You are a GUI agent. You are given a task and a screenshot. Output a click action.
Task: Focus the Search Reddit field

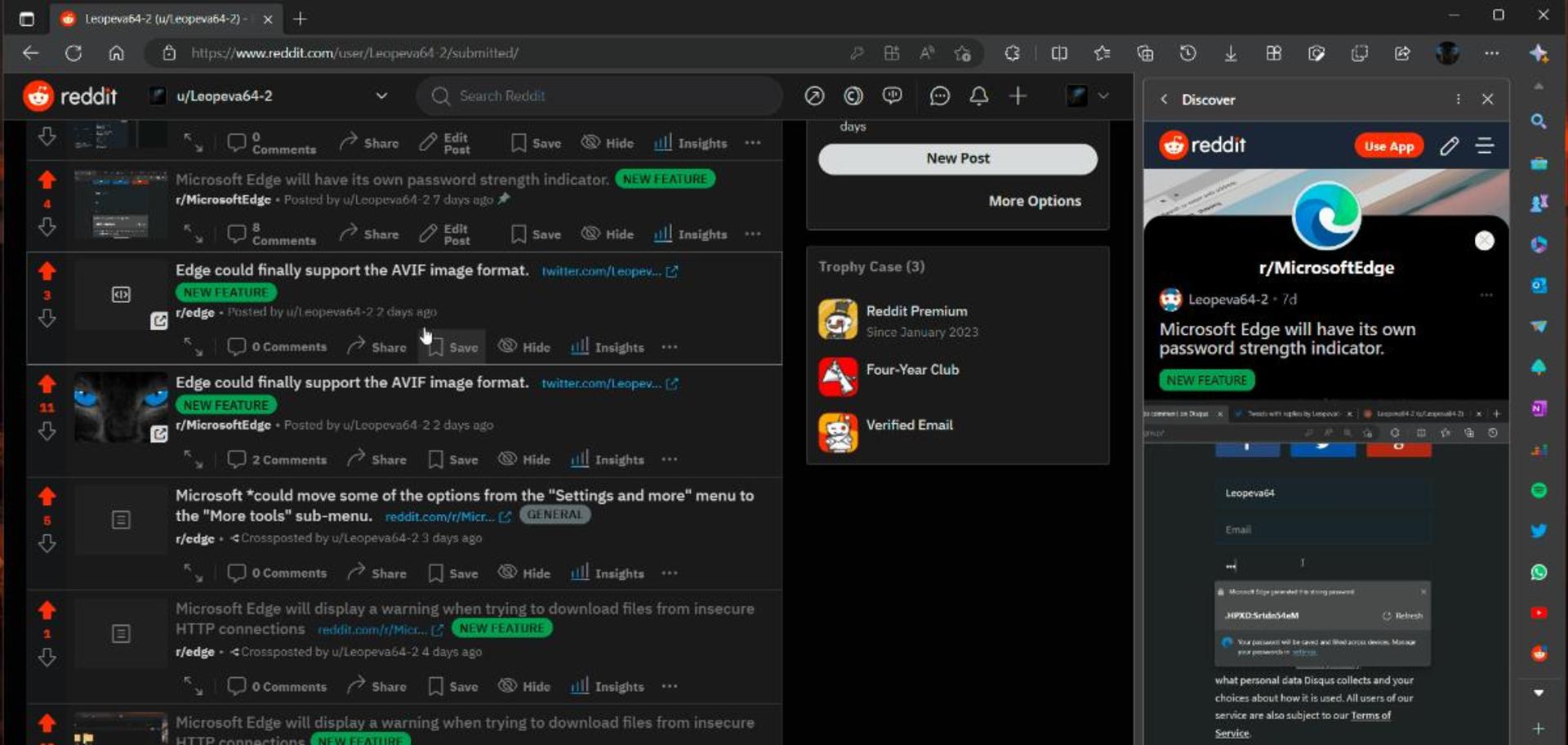click(599, 96)
